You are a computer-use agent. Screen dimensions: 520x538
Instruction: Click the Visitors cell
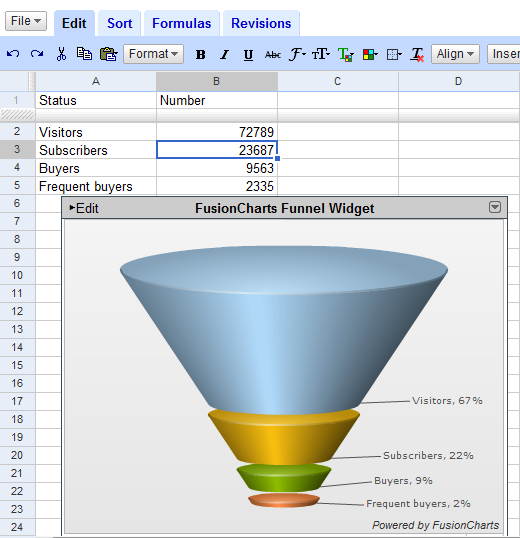96,132
